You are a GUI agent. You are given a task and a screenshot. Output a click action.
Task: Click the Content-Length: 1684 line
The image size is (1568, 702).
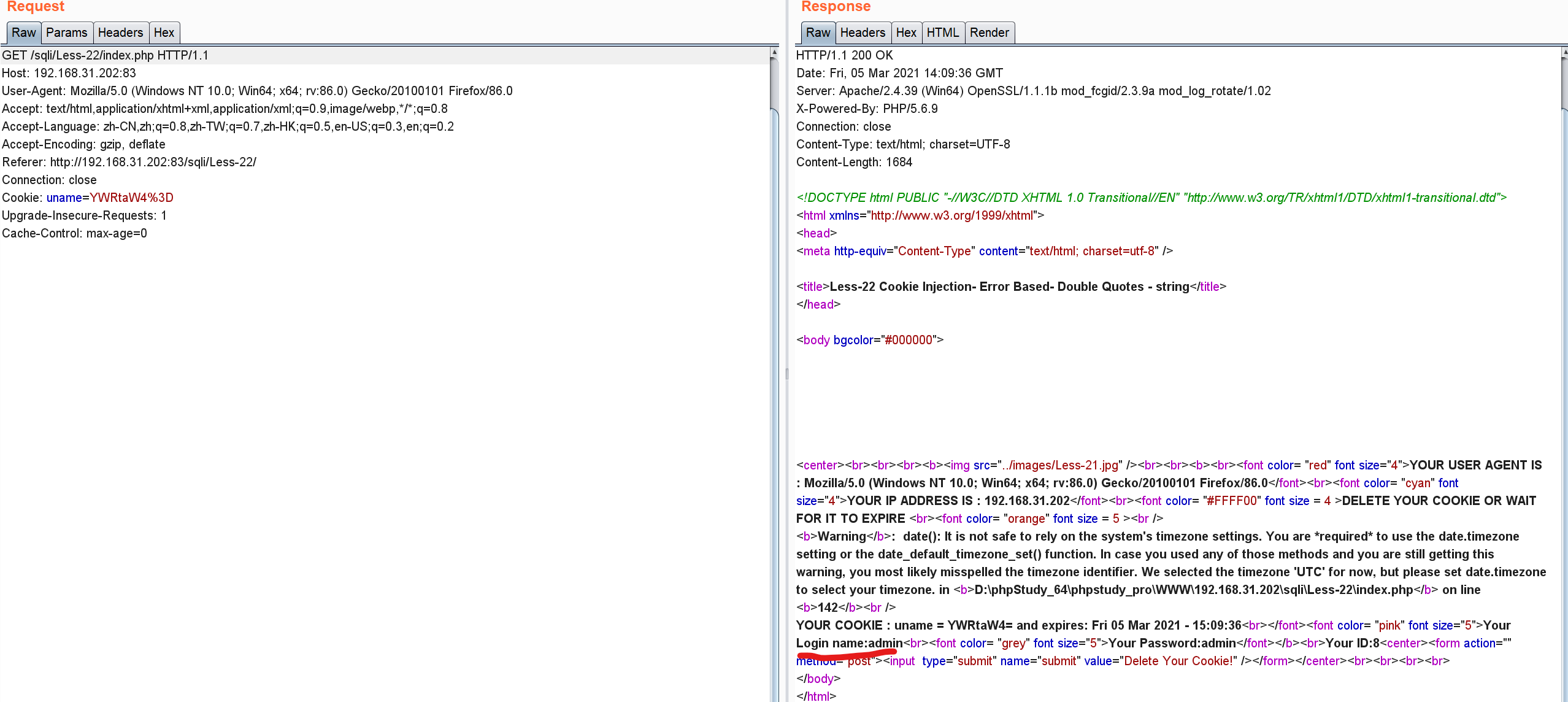854,162
